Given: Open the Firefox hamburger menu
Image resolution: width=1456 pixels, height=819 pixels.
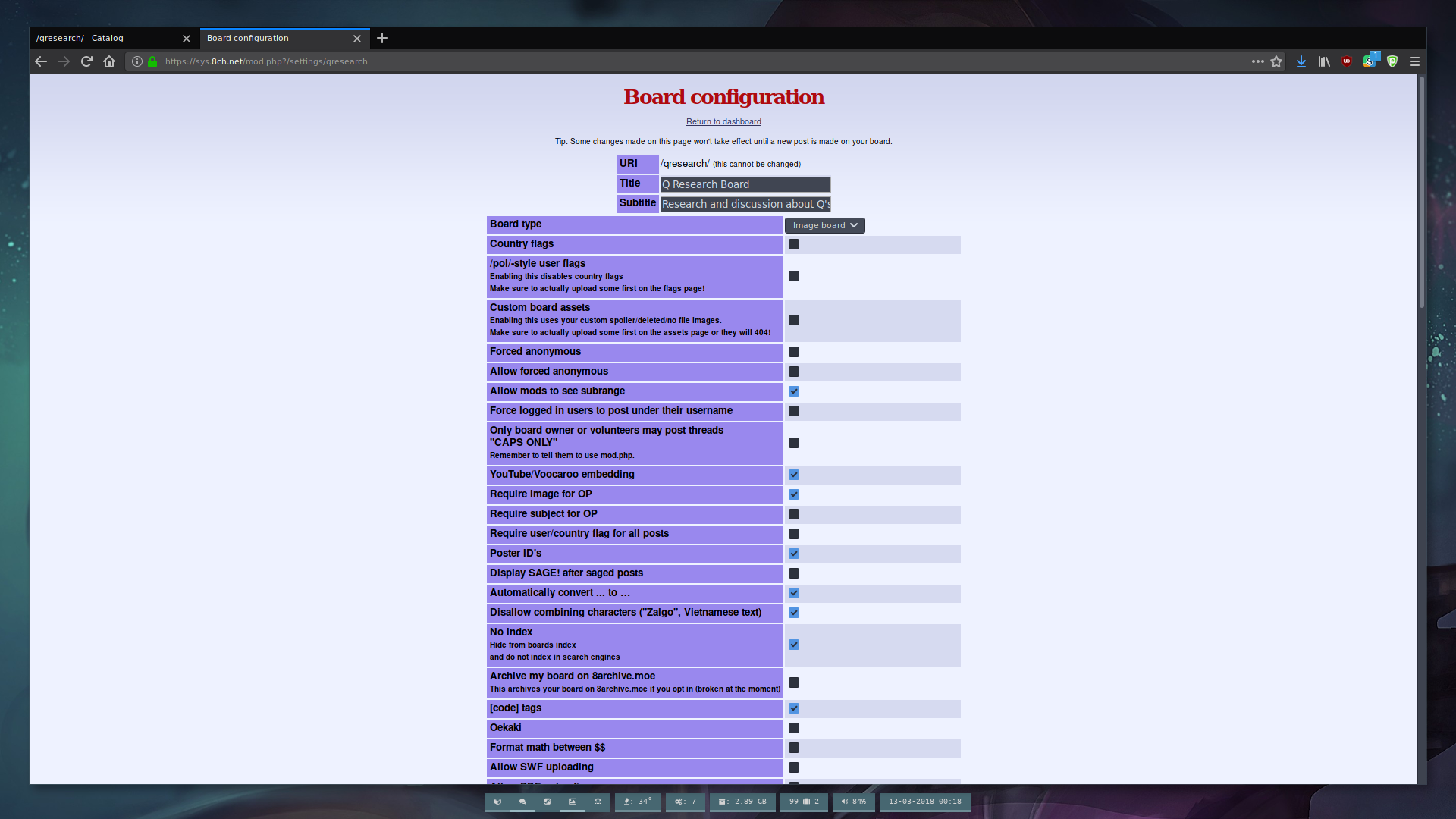Looking at the screenshot, I should (1415, 61).
